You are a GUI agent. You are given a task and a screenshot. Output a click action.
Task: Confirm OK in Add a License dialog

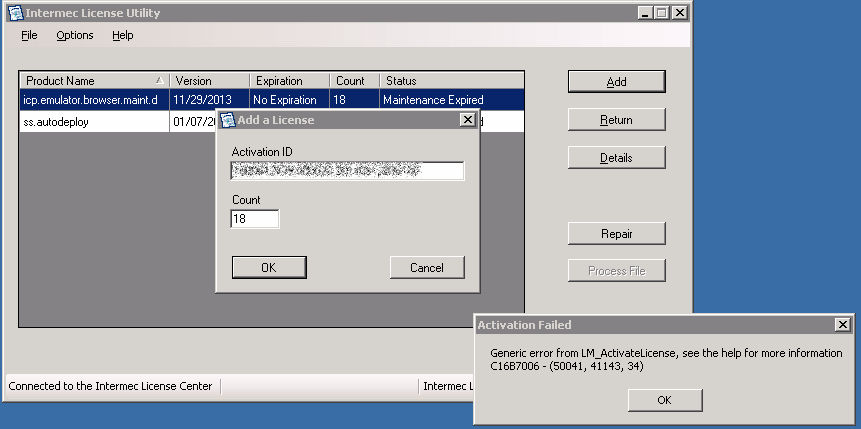269,268
